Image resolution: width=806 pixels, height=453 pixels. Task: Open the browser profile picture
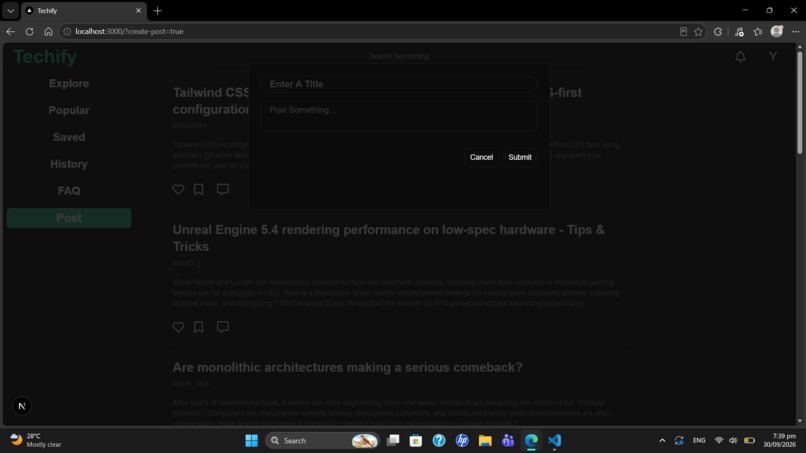click(777, 31)
